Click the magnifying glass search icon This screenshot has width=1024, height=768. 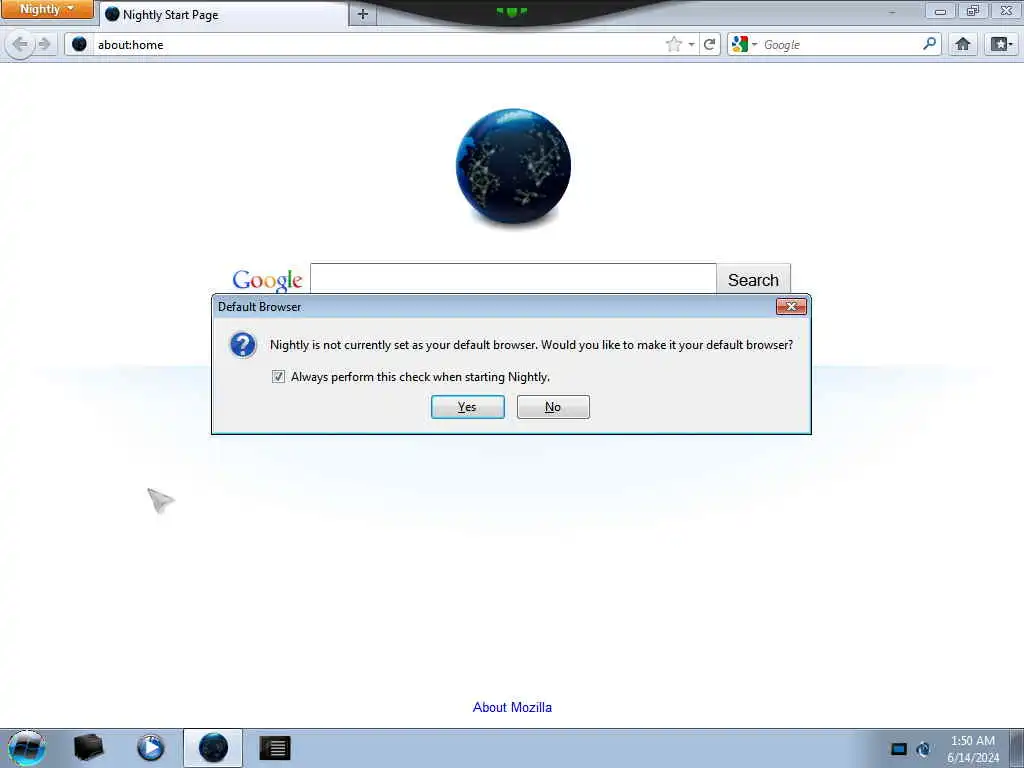(x=929, y=44)
